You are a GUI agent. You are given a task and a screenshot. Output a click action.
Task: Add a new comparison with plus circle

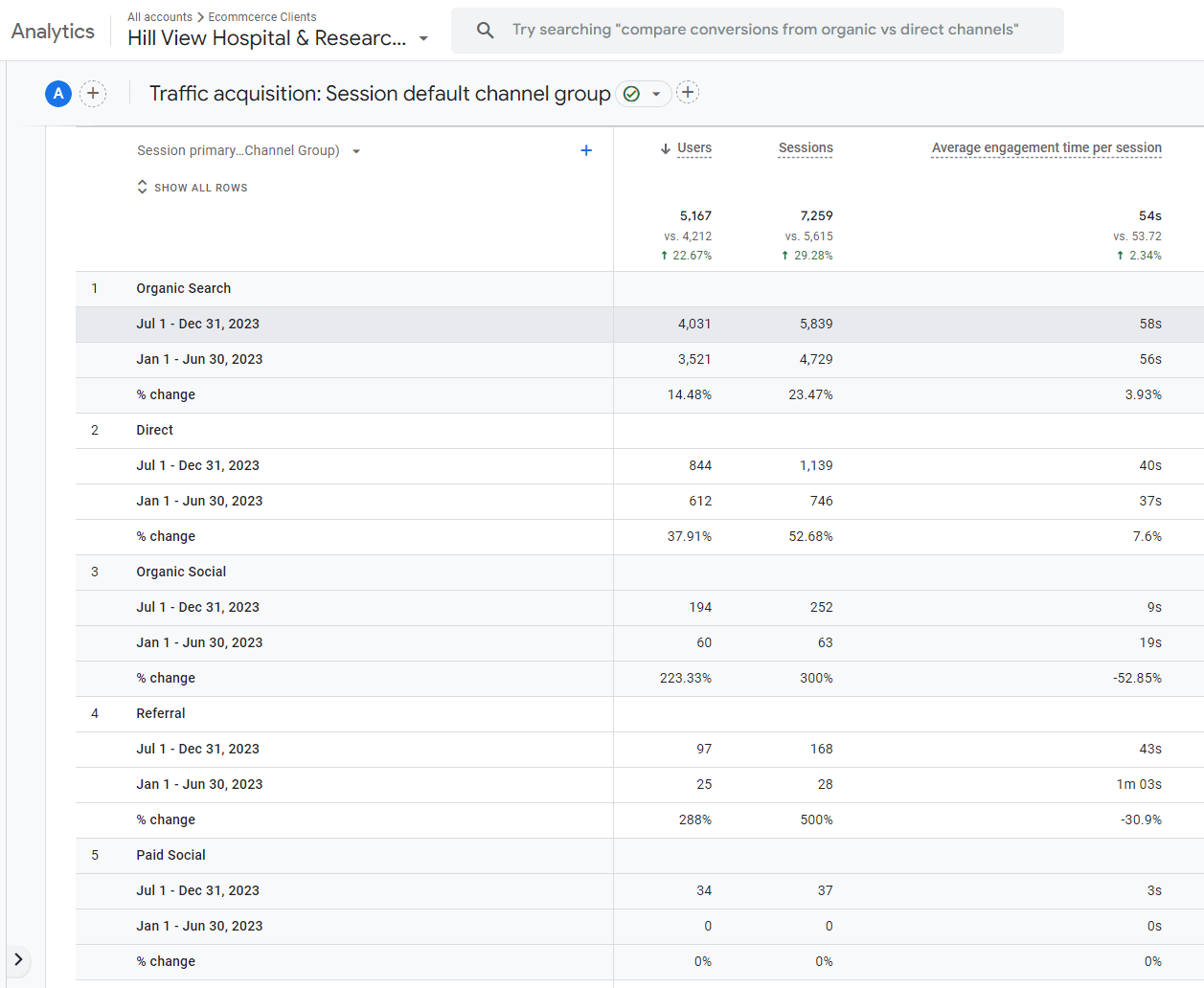pyautogui.click(x=93, y=94)
